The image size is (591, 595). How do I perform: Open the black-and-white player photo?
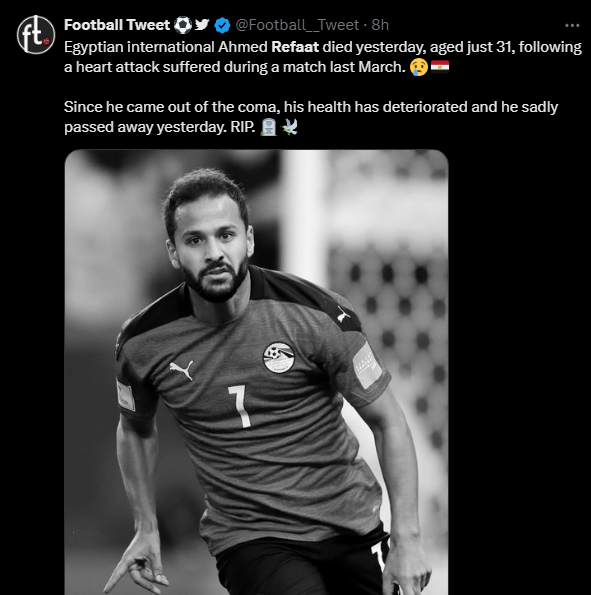point(257,372)
